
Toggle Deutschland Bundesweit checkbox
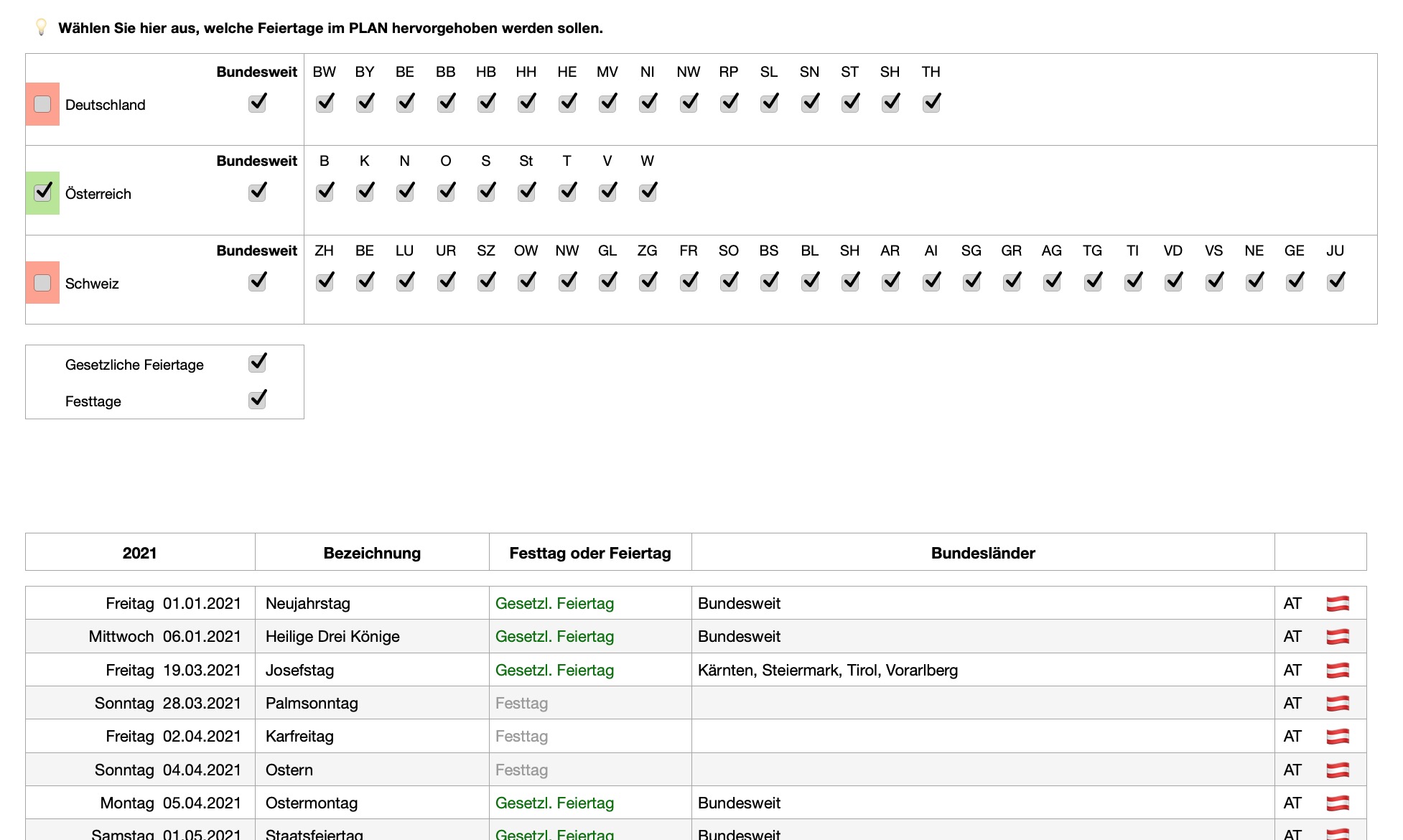[257, 104]
